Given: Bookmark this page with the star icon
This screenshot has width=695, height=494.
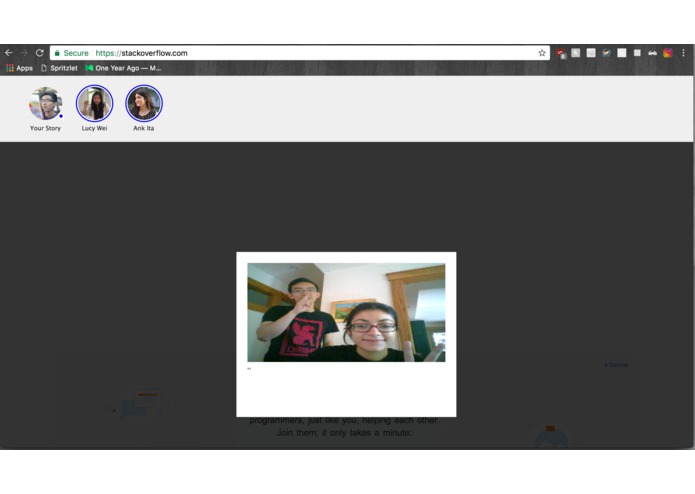Looking at the screenshot, I should pos(542,53).
